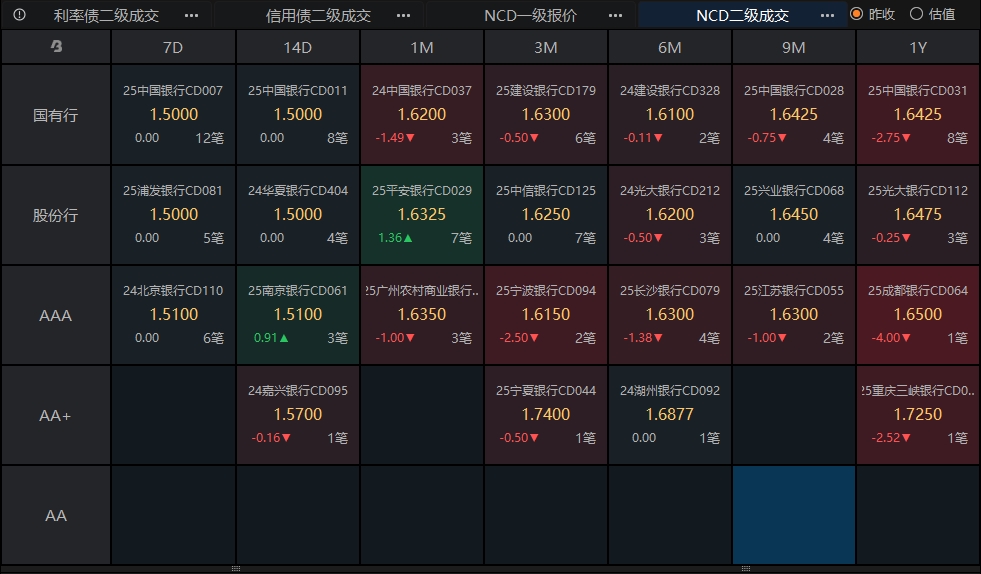Click the 1Y column header
Image resolution: width=981 pixels, height=574 pixels.
(x=918, y=47)
